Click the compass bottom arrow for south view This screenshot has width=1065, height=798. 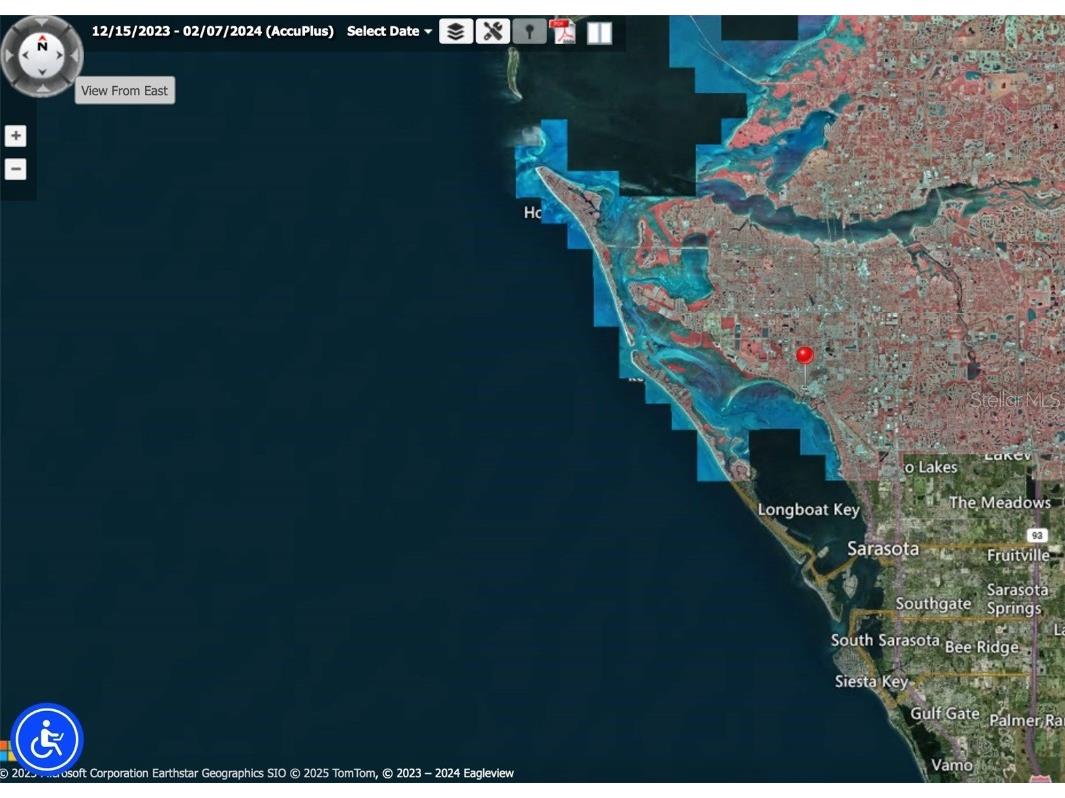coord(42,87)
